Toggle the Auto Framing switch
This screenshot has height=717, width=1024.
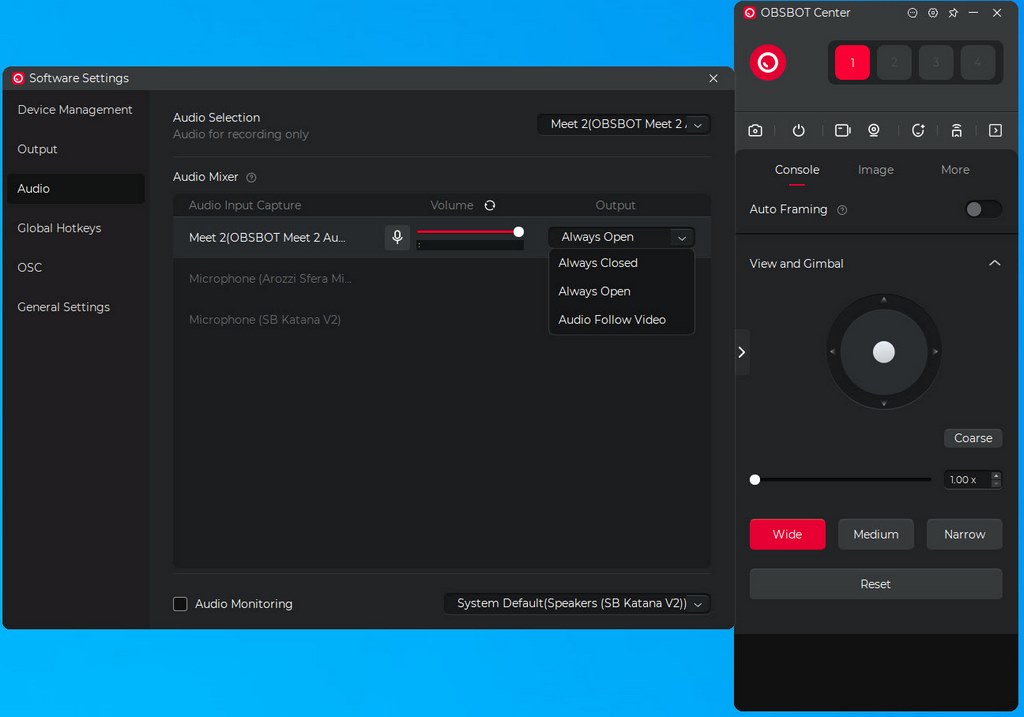[x=983, y=209]
